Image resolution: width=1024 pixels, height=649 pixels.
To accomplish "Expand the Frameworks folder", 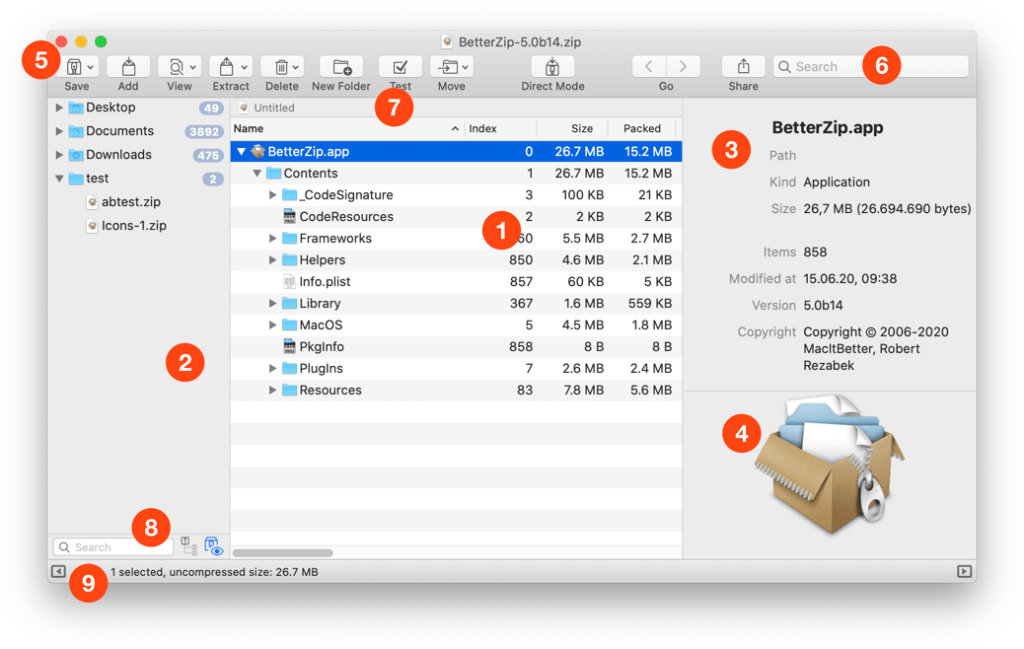I will (x=272, y=238).
